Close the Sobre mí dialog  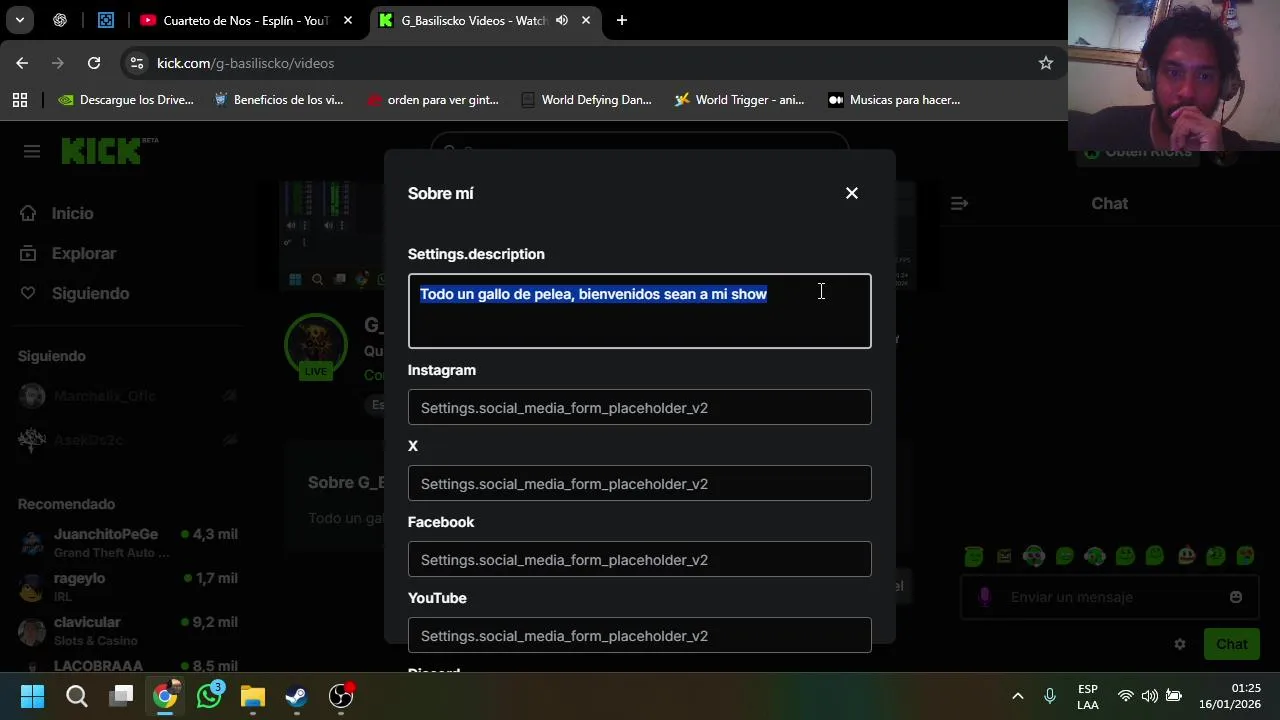pyautogui.click(x=852, y=193)
